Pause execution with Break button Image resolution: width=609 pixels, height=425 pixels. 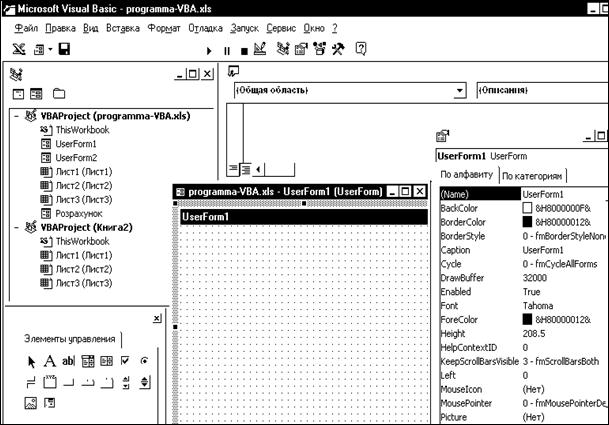coord(227,51)
